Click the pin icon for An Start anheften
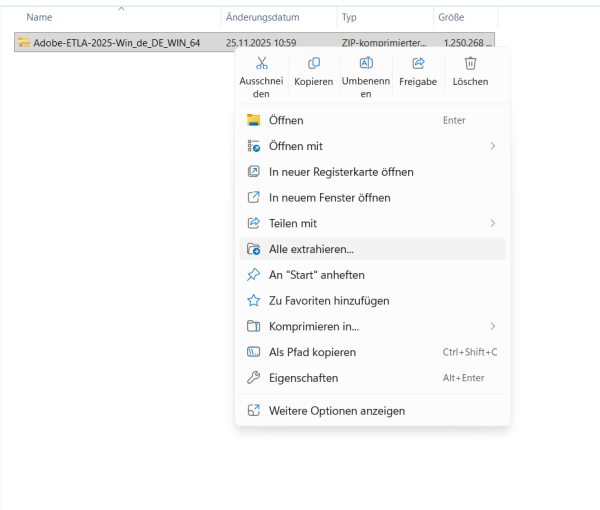The width and height of the screenshot is (600, 510). (253, 275)
